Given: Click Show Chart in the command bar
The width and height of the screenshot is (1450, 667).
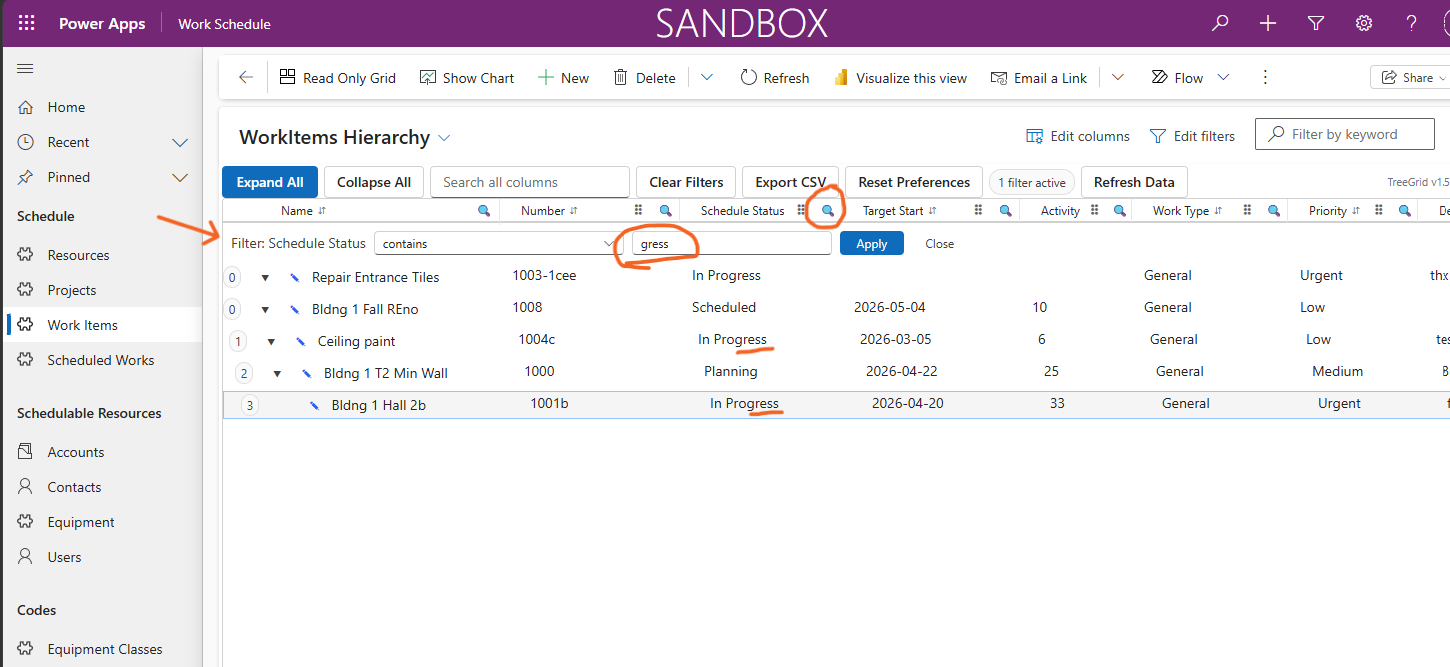Looking at the screenshot, I should coord(467,77).
